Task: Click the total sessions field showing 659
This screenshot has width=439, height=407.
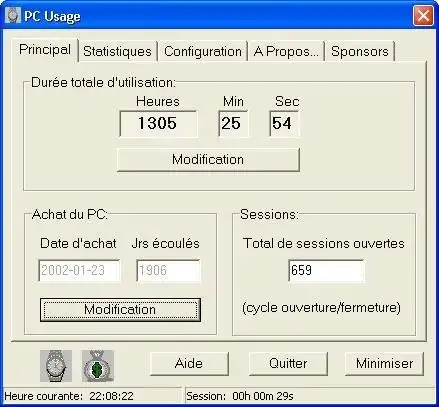Action: pyautogui.click(x=326, y=271)
